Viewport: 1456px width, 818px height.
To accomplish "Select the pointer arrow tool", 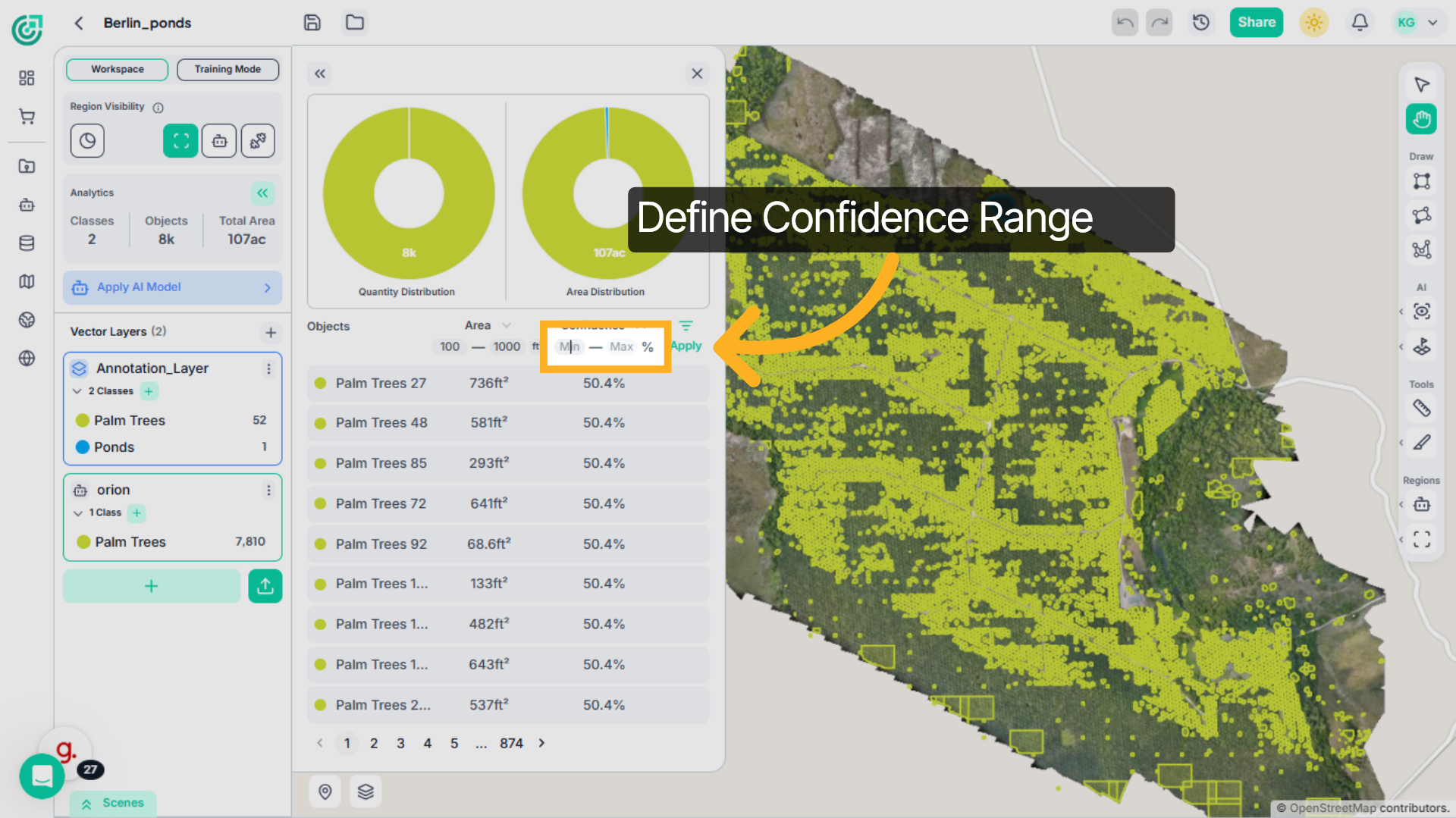I will [x=1421, y=84].
